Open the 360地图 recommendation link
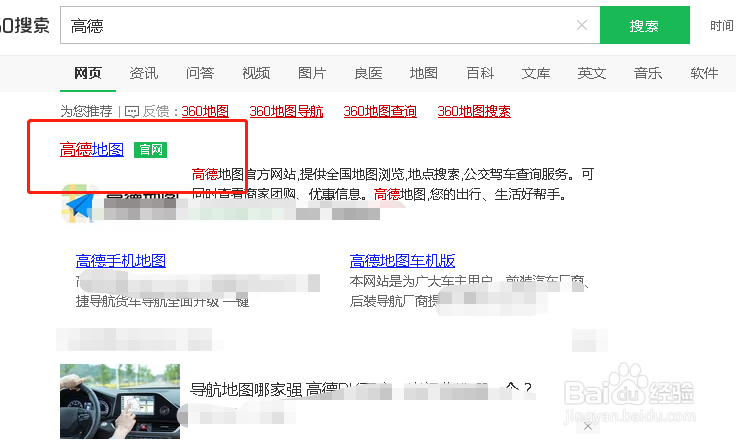 coord(205,111)
